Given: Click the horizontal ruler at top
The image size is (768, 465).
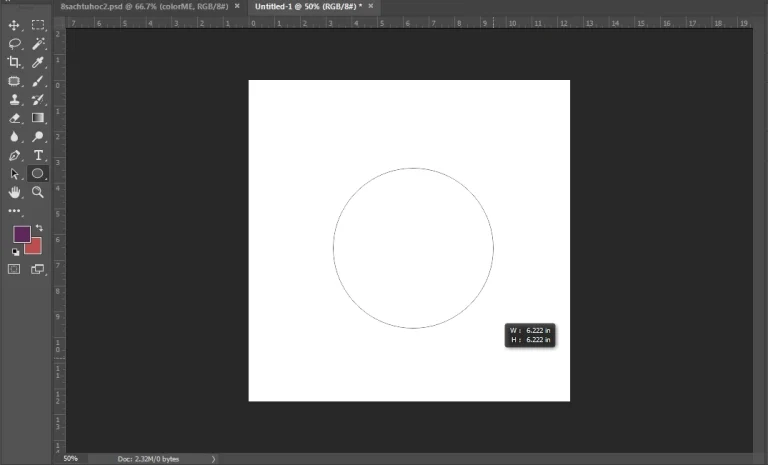Looking at the screenshot, I should (409, 23).
